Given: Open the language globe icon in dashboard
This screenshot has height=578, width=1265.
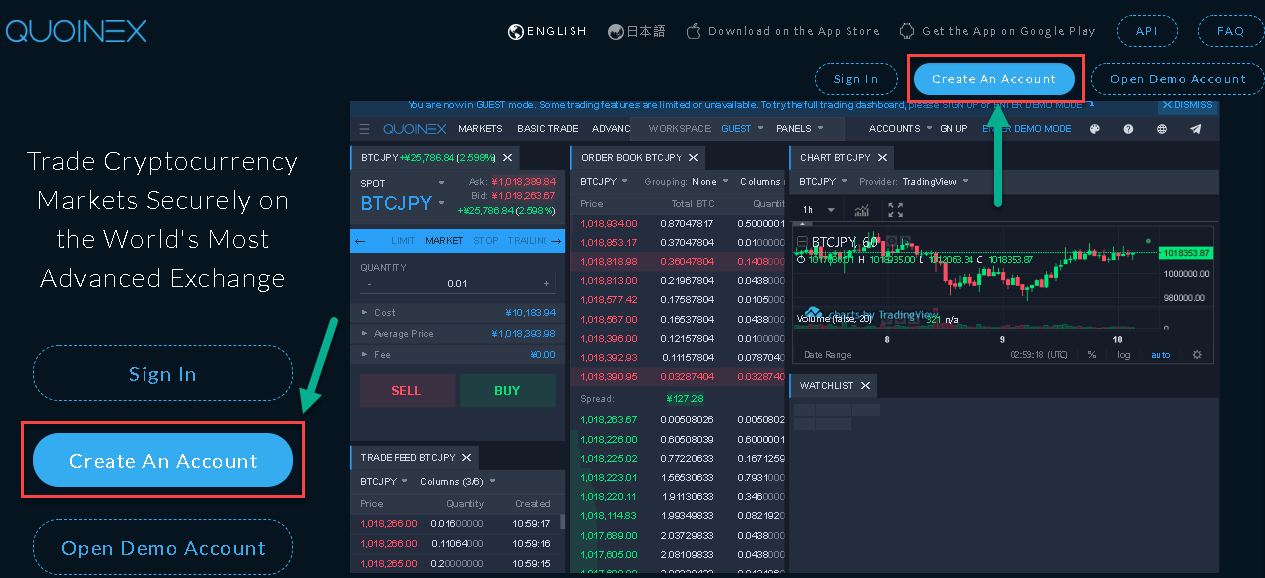Looking at the screenshot, I should coord(1162,129).
